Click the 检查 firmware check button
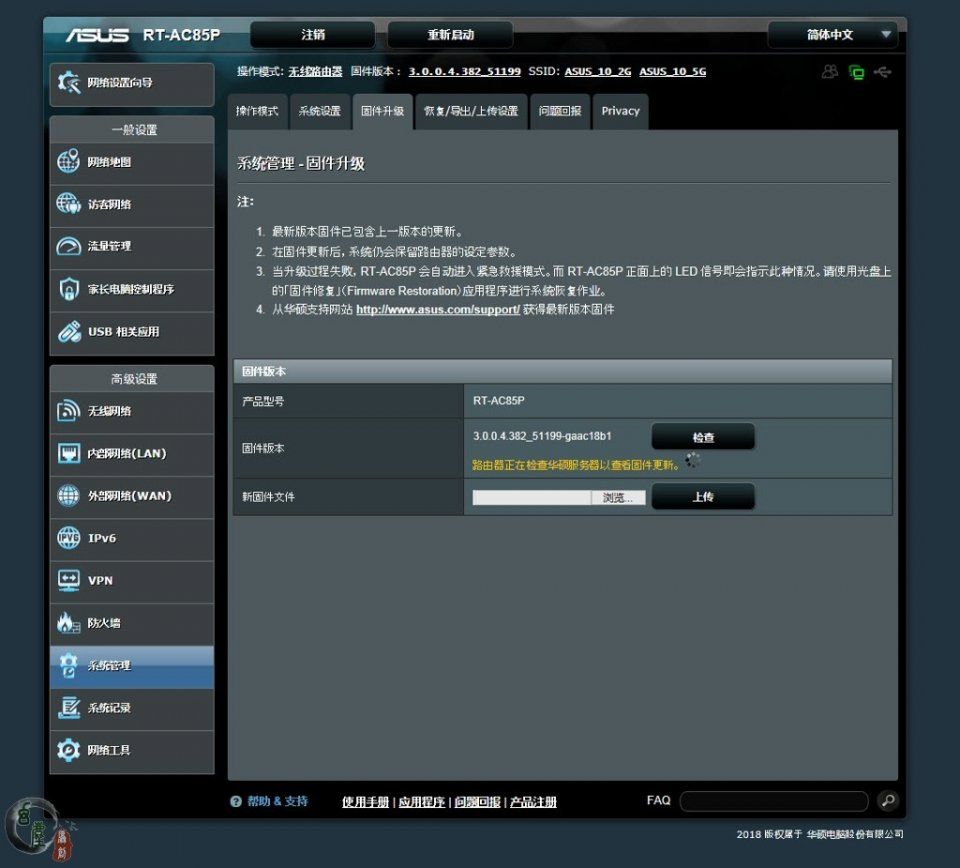The height and width of the screenshot is (868, 960). pyautogui.click(x=703, y=438)
